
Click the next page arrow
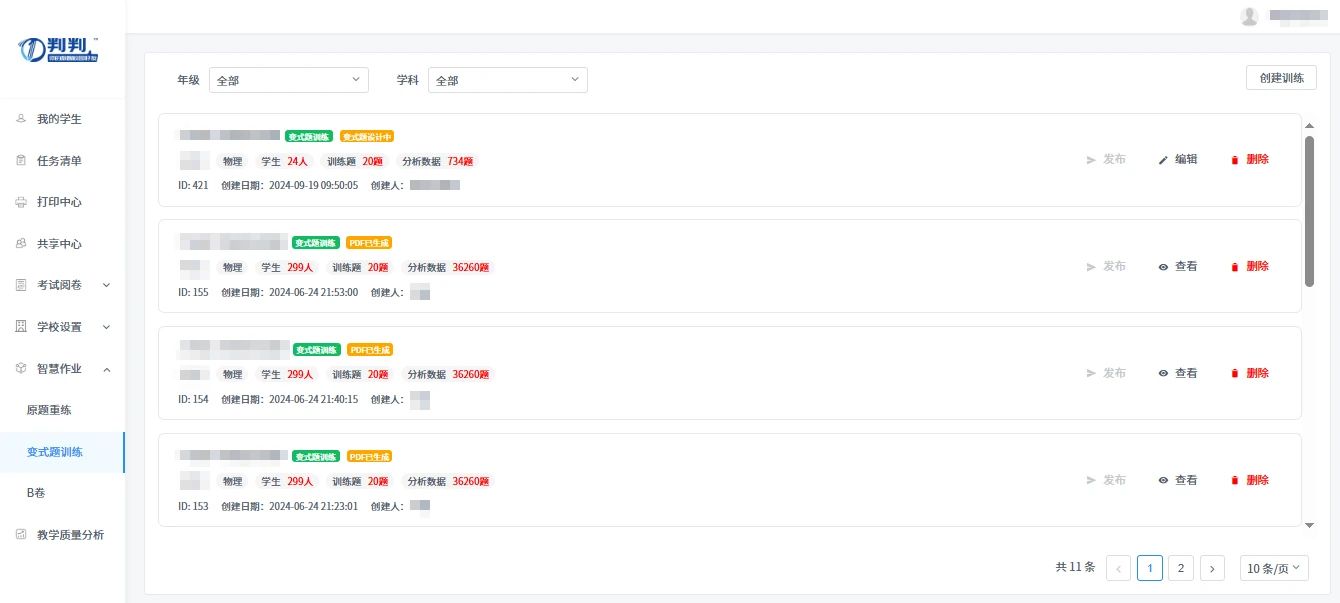click(x=1212, y=568)
